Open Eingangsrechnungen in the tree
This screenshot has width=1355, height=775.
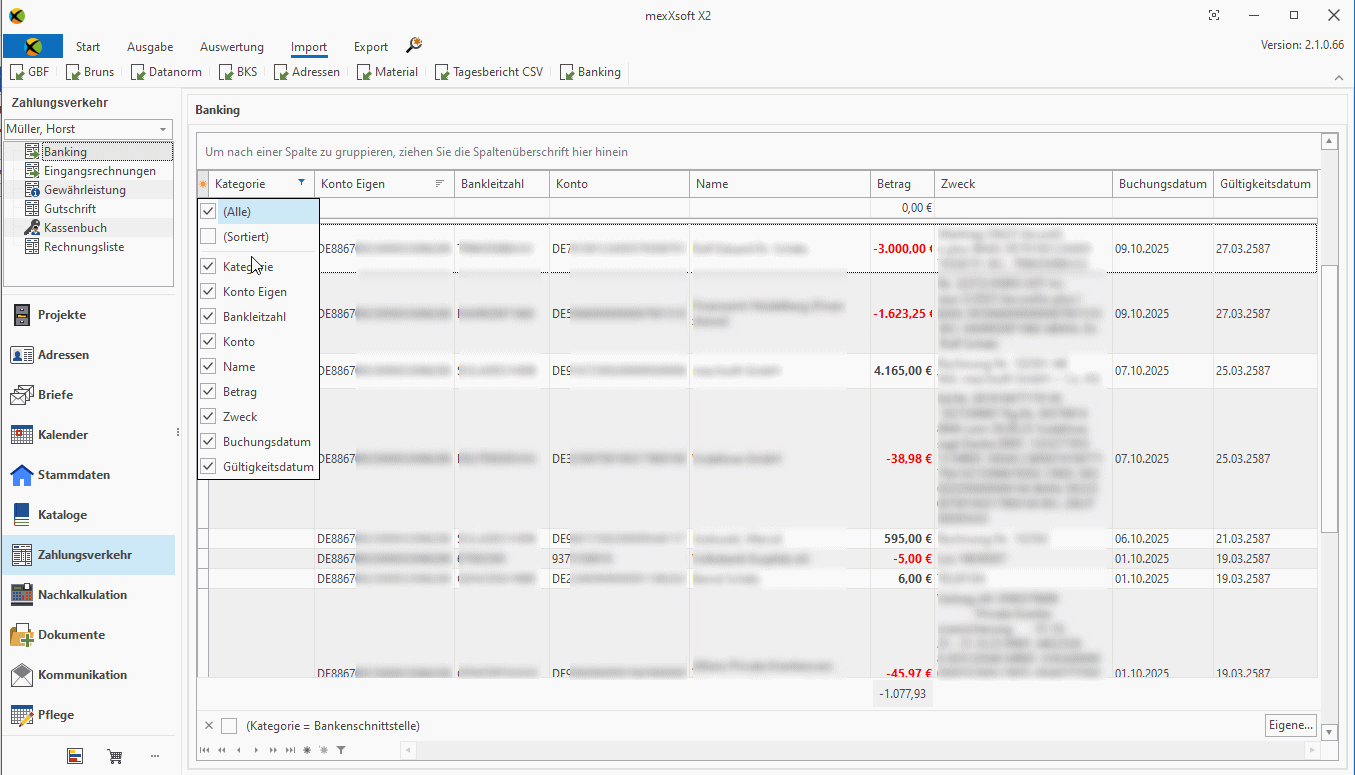pyautogui.click(x=99, y=171)
